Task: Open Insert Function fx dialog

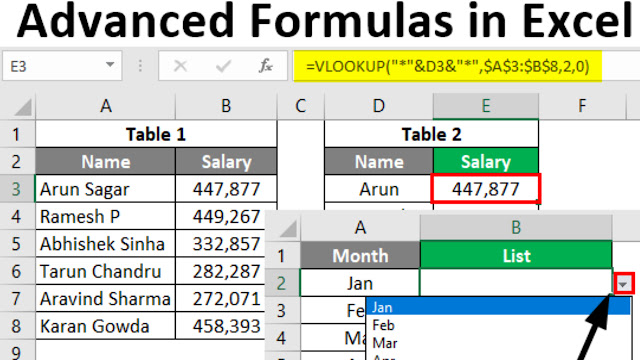Action: click(266, 66)
